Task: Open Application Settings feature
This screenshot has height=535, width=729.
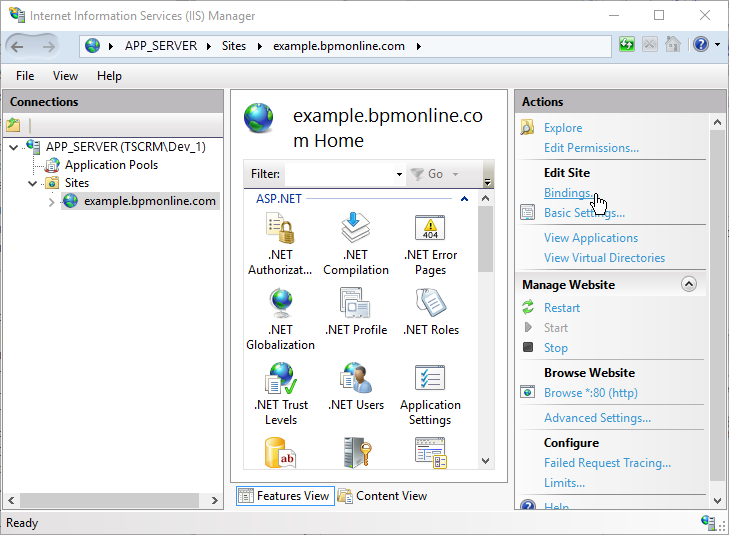Action: tap(430, 378)
